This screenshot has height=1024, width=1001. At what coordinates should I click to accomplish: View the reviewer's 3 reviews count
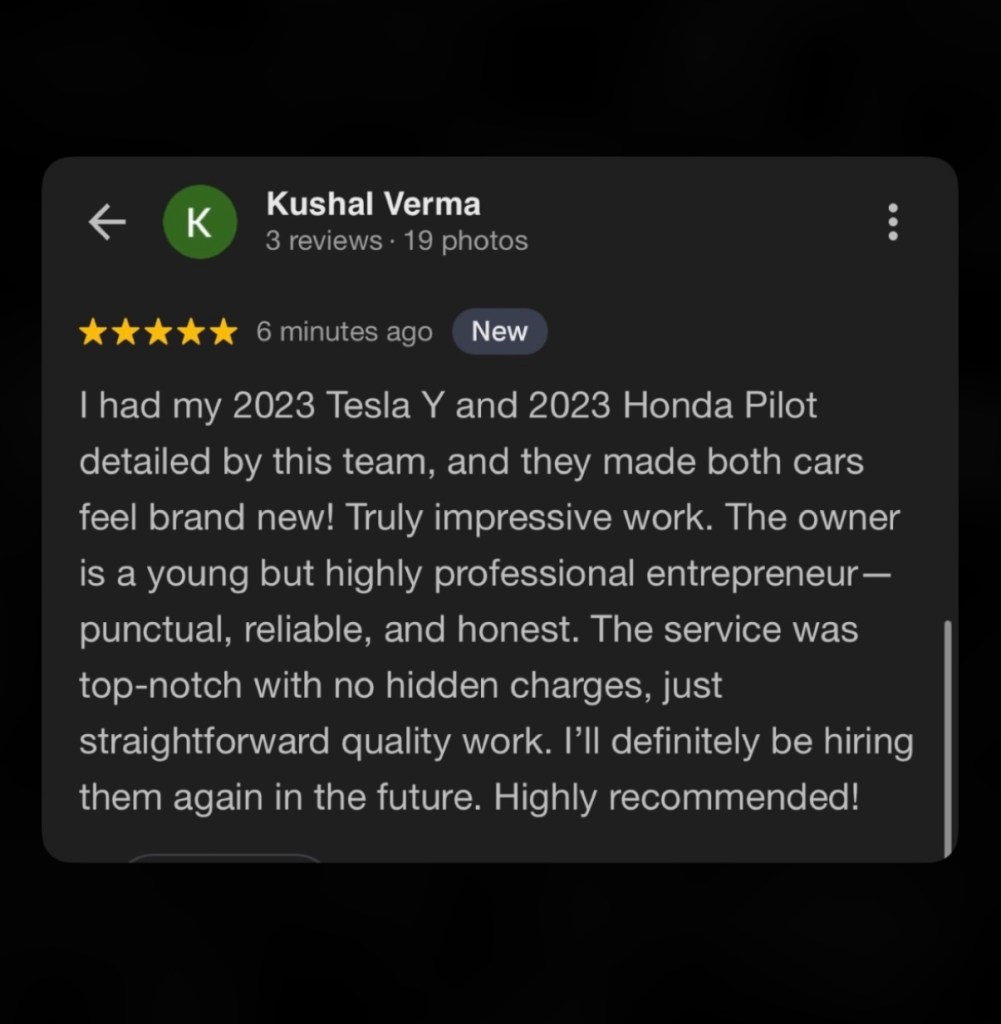coord(323,241)
